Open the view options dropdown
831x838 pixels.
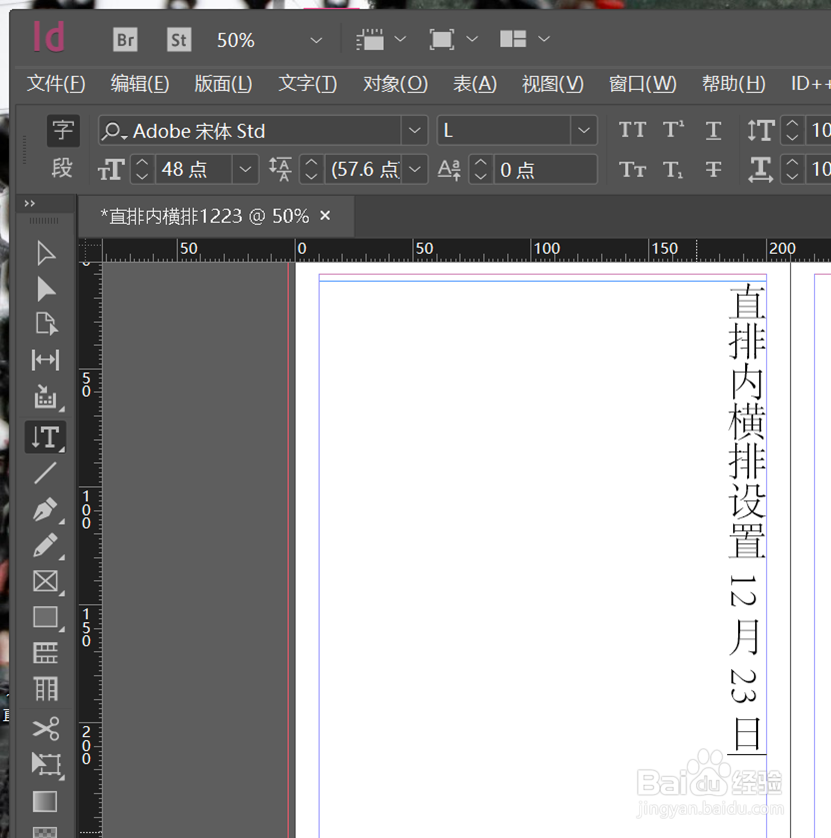point(400,39)
